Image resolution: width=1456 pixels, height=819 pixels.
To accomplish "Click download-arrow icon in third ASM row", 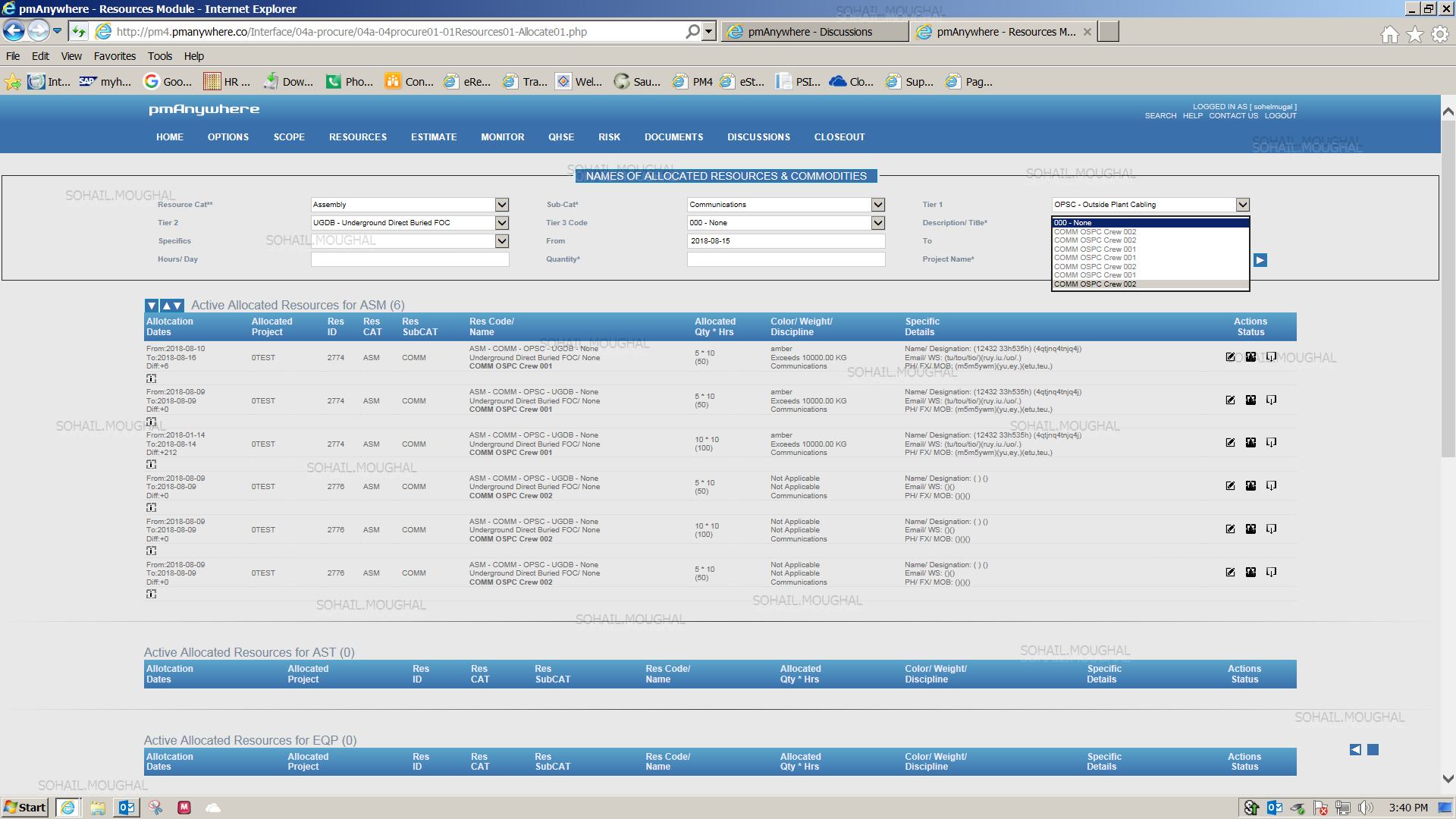I will point(1271,443).
